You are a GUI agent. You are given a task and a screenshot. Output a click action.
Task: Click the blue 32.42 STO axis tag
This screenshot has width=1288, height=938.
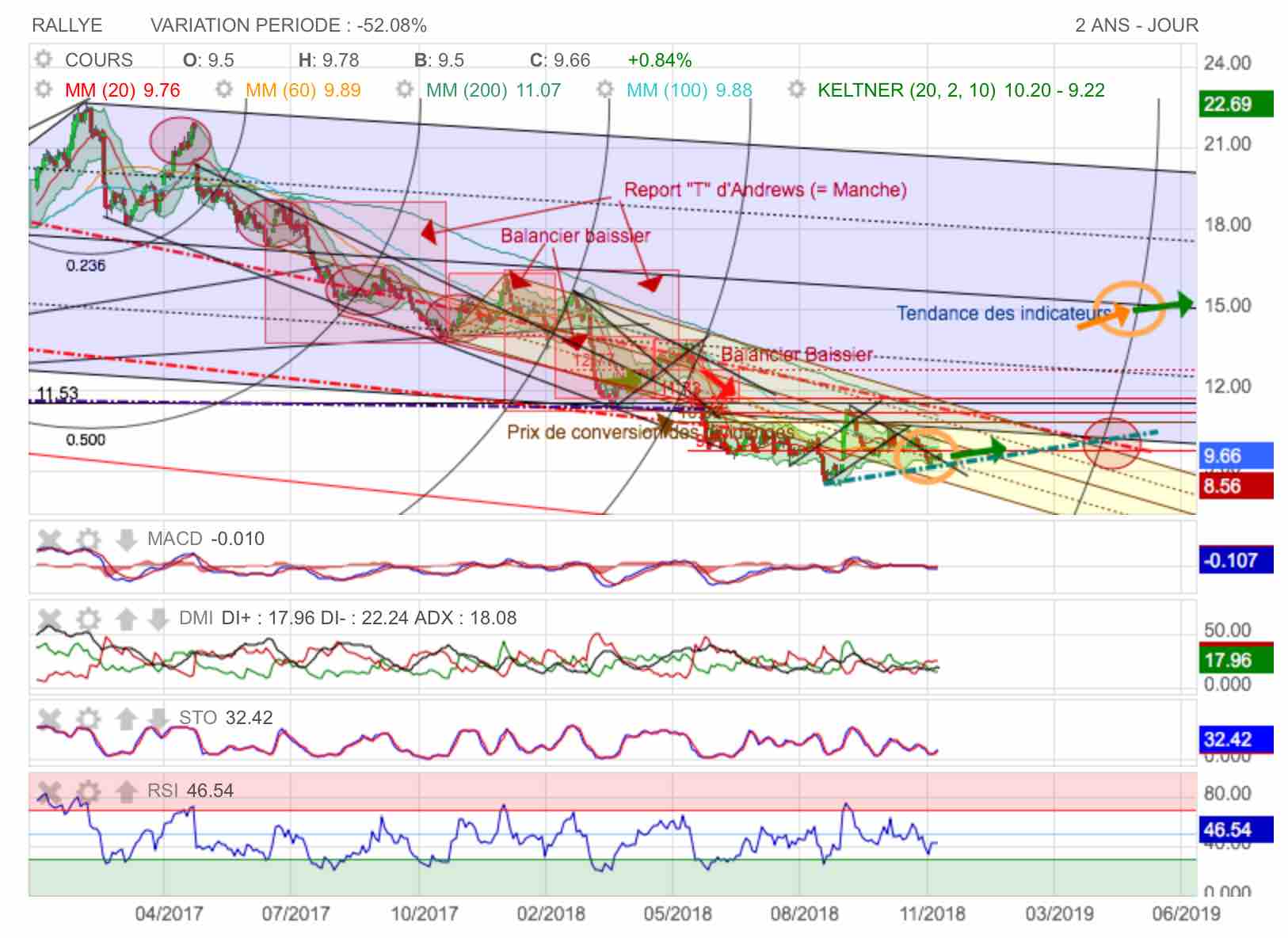tap(1236, 740)
